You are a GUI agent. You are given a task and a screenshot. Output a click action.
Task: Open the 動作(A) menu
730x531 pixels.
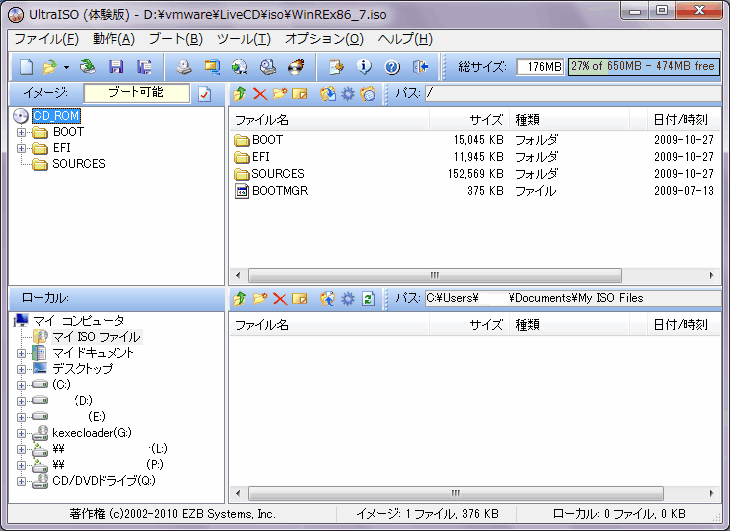click(x=114, y=39)
